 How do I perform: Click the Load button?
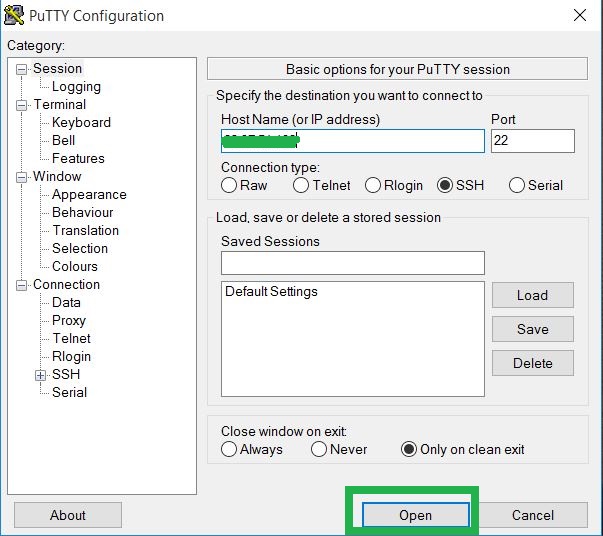click(x=532, y=295)
